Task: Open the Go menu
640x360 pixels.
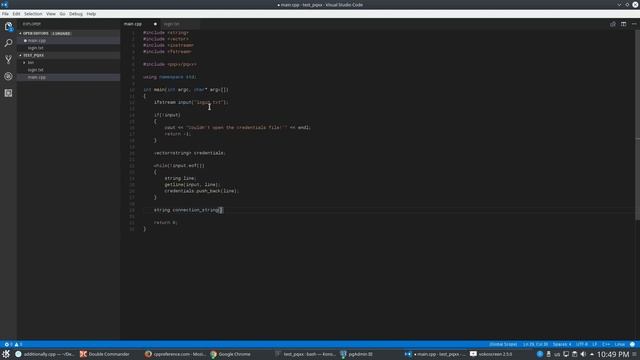Action: (x=62, y=14)
